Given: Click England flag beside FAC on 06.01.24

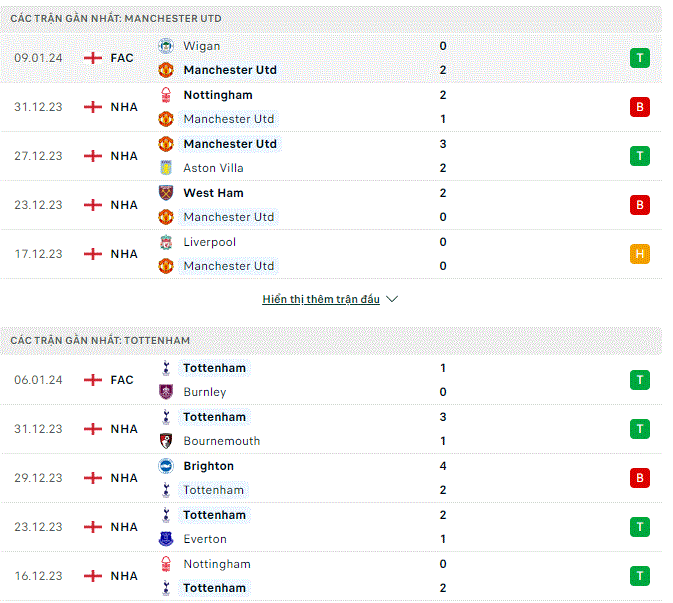Looking at the screenshot, I should 93,380.
